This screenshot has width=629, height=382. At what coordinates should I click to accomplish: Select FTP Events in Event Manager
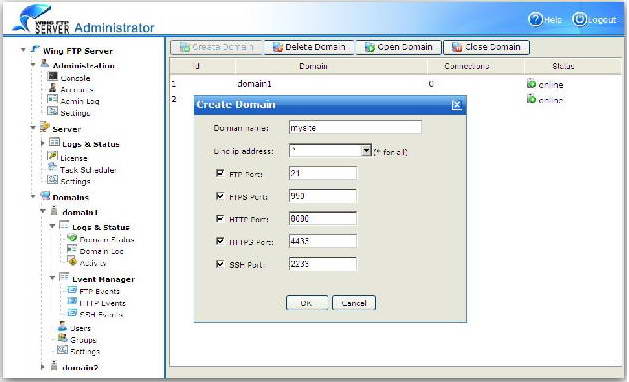coord(99,291)
